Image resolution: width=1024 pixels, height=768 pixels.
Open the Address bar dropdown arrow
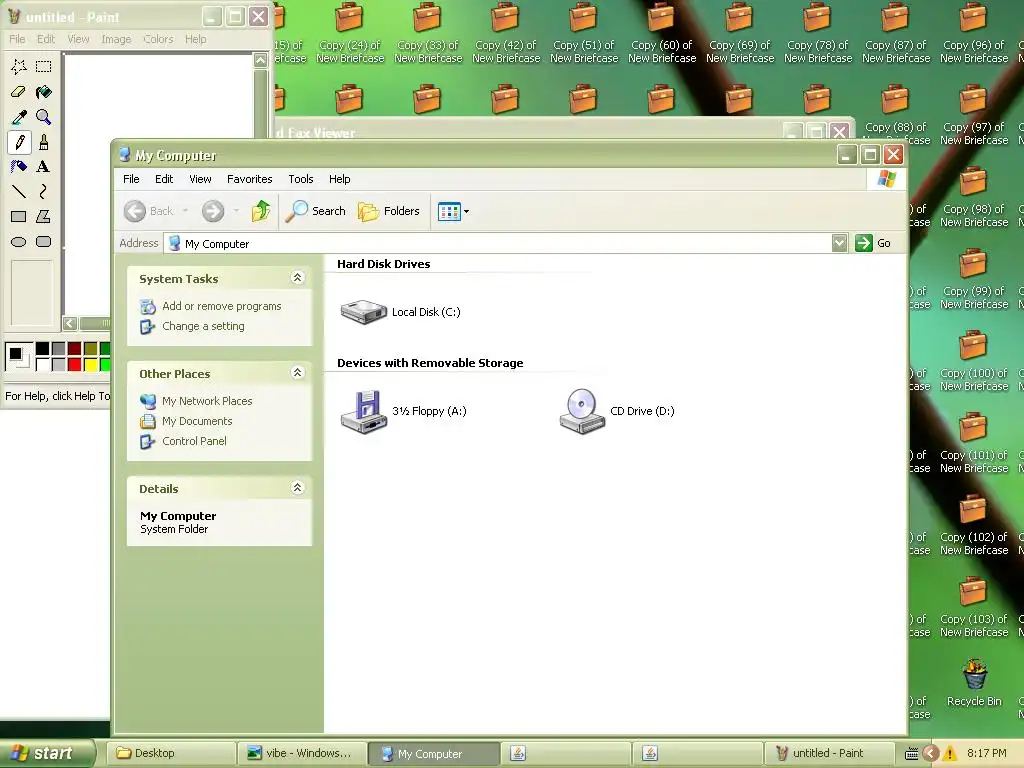pos(839,244)
